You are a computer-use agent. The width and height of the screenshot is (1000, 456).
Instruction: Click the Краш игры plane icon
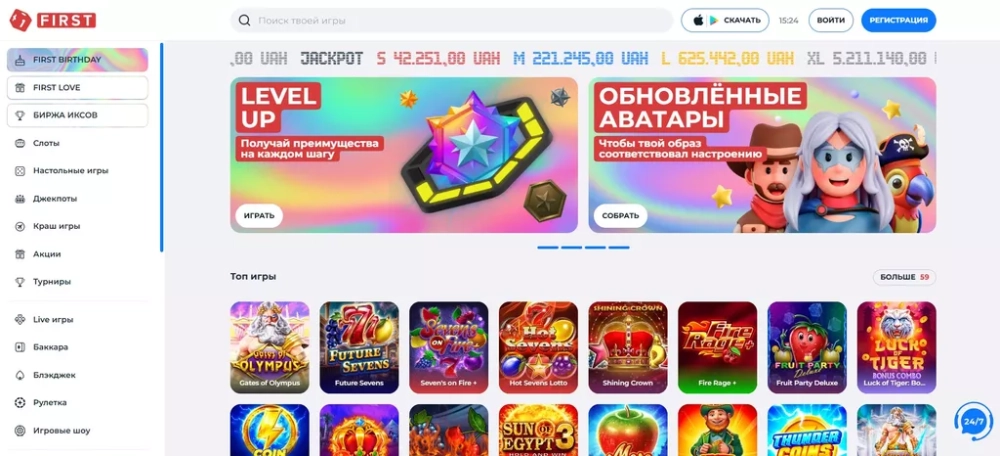(20, 226)
